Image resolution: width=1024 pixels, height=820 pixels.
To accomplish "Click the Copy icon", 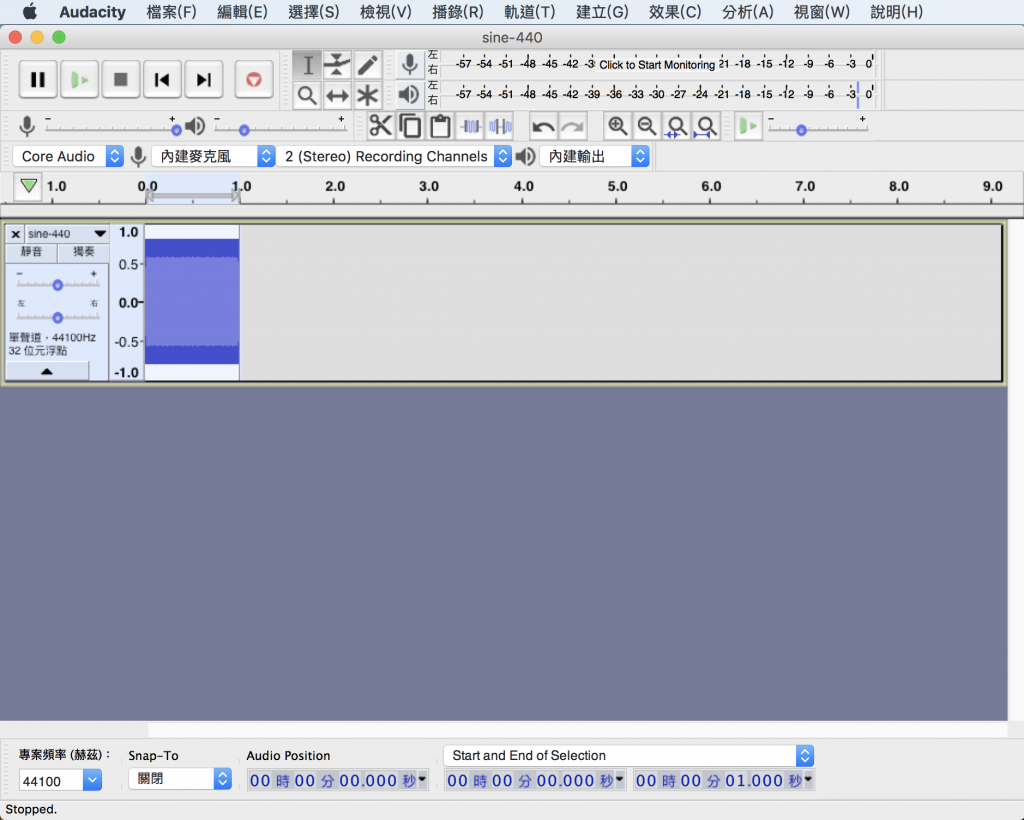I will [410, 126].
